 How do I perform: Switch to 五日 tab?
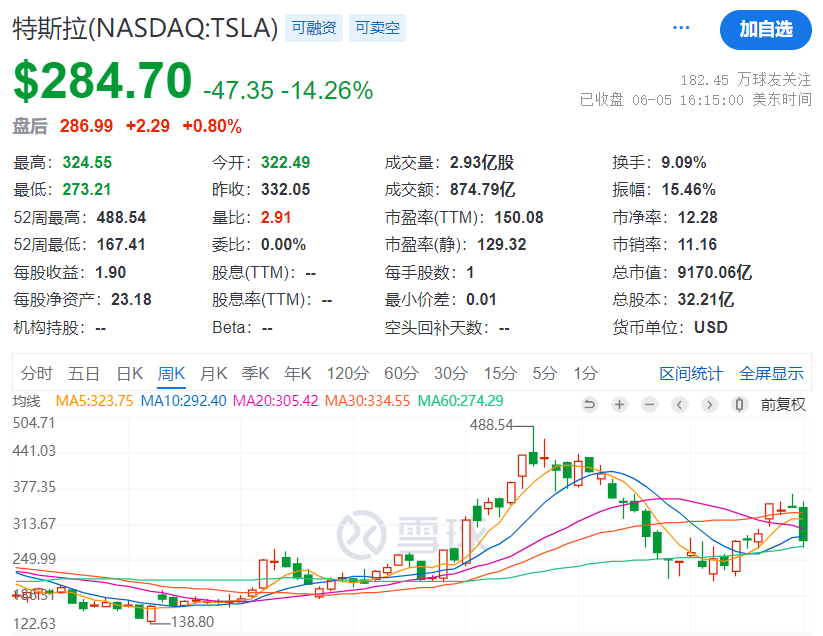[83, 374]
